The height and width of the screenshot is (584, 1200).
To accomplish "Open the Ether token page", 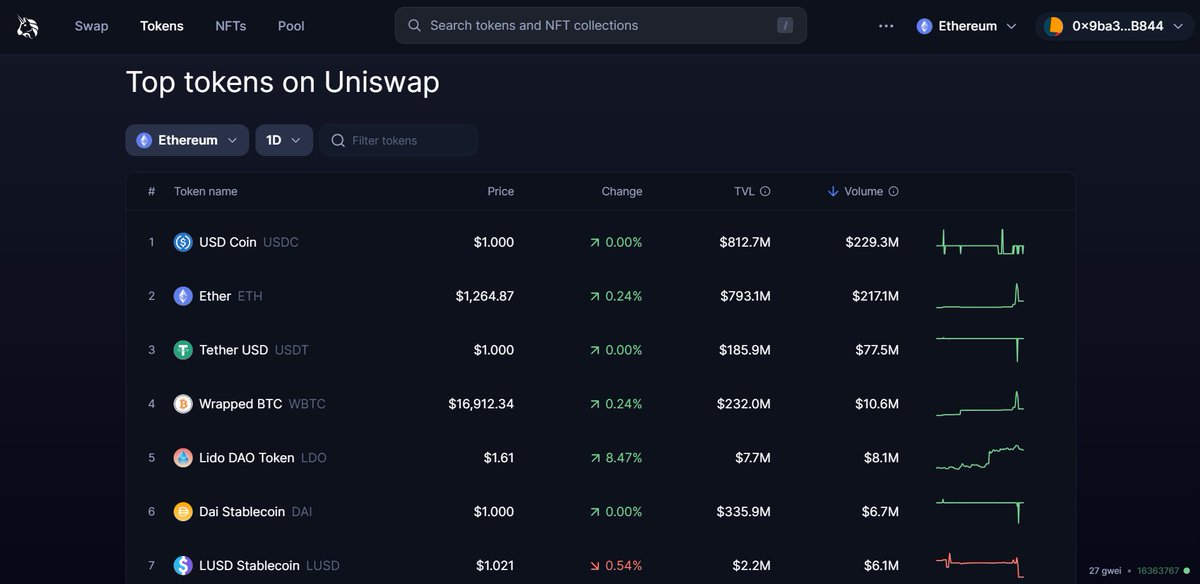I will pos(600,296).
